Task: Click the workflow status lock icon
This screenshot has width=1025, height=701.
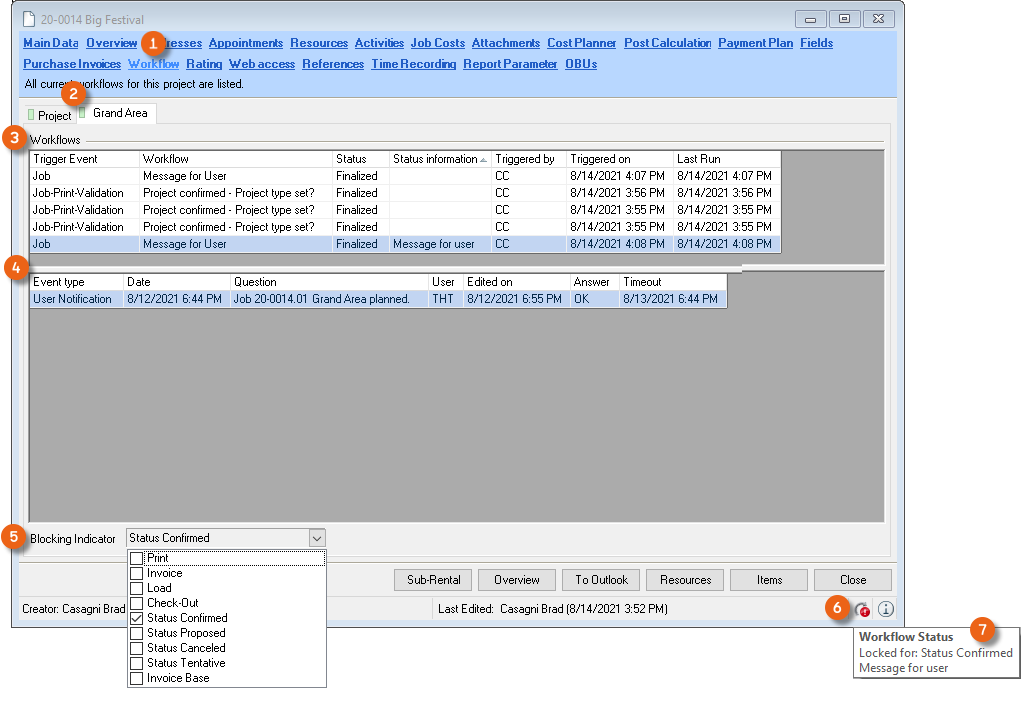Action: [x=862, y=608]
